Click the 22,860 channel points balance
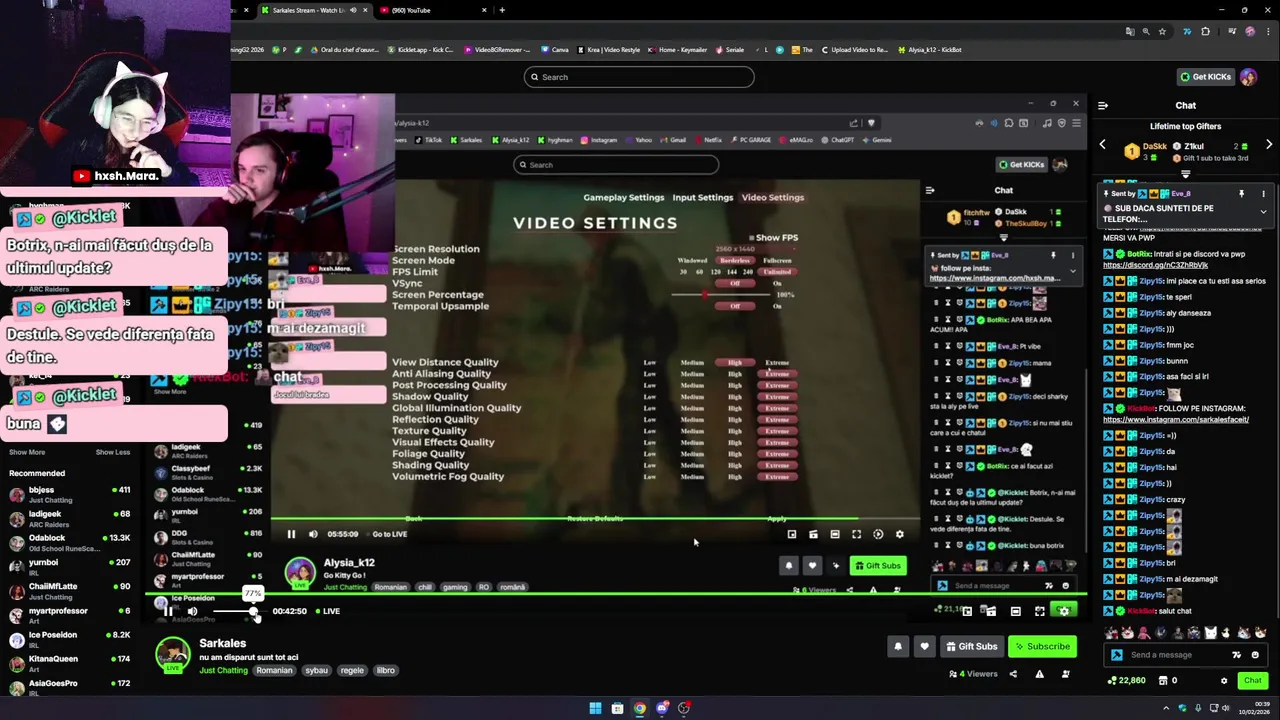1280x720 pixels. tap(1127, 681)
